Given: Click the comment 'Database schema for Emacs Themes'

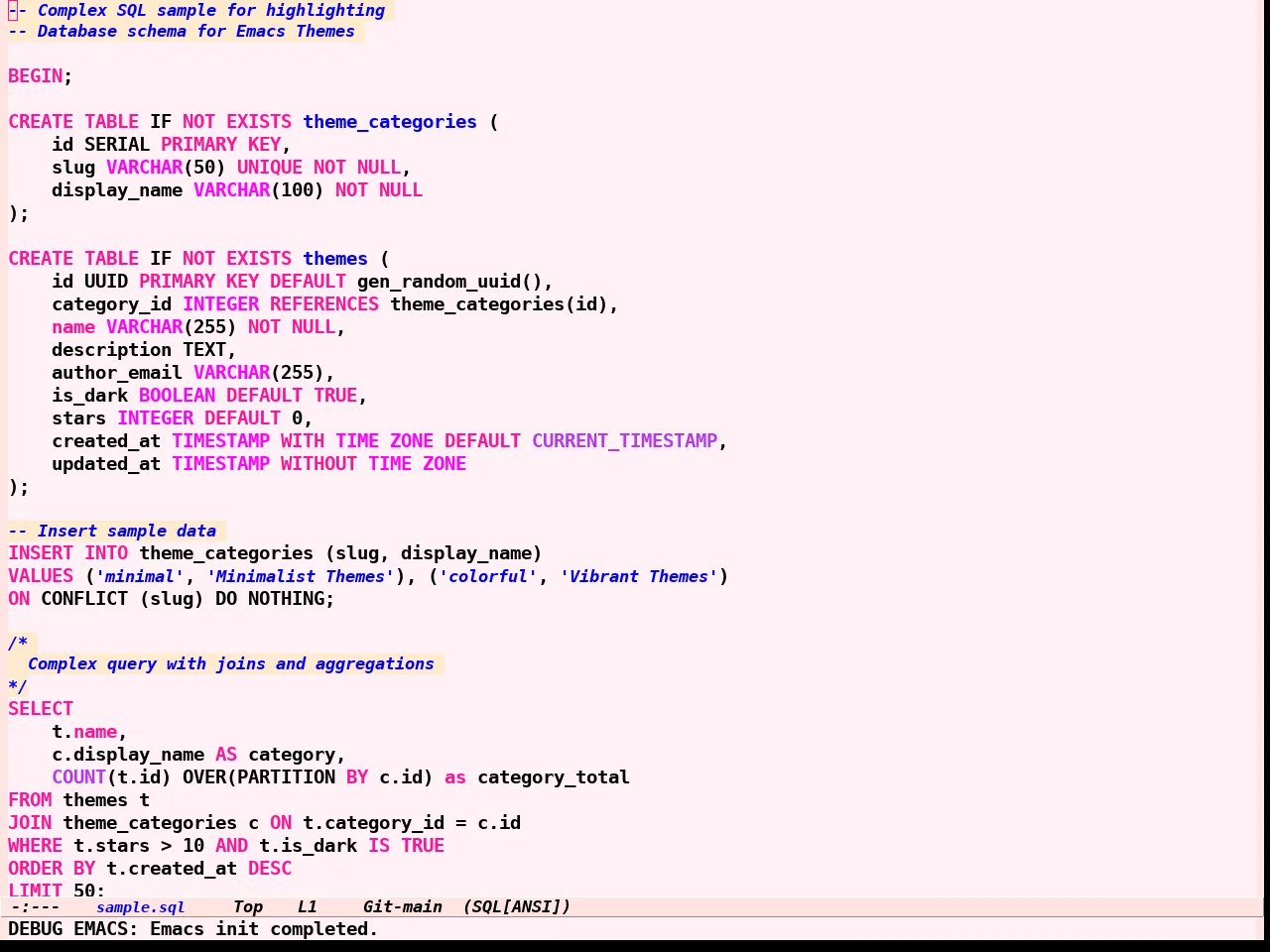Looking at the screenshot, I should (x=195, y=31).
